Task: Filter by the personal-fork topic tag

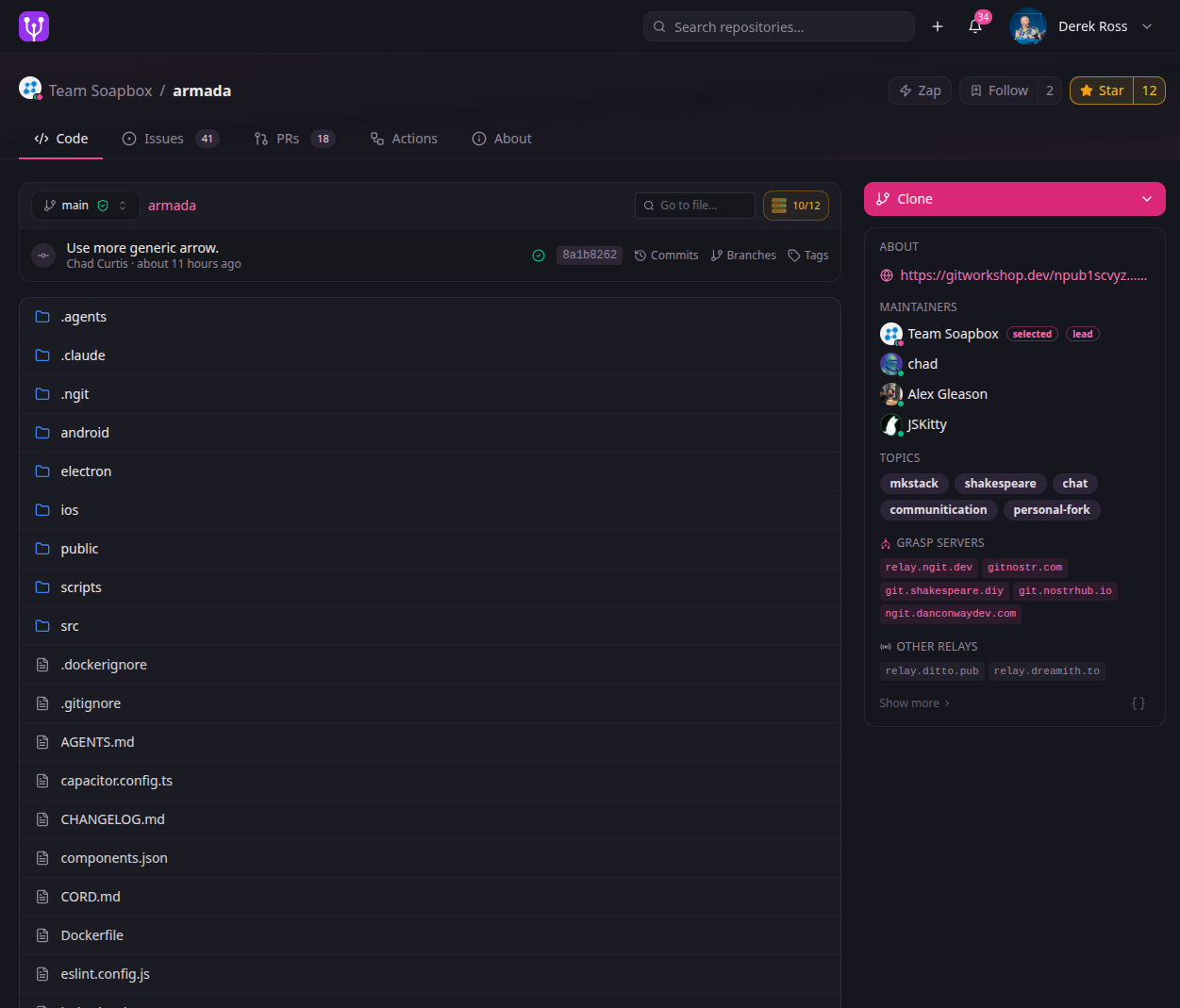Action: click(1052, 510)
